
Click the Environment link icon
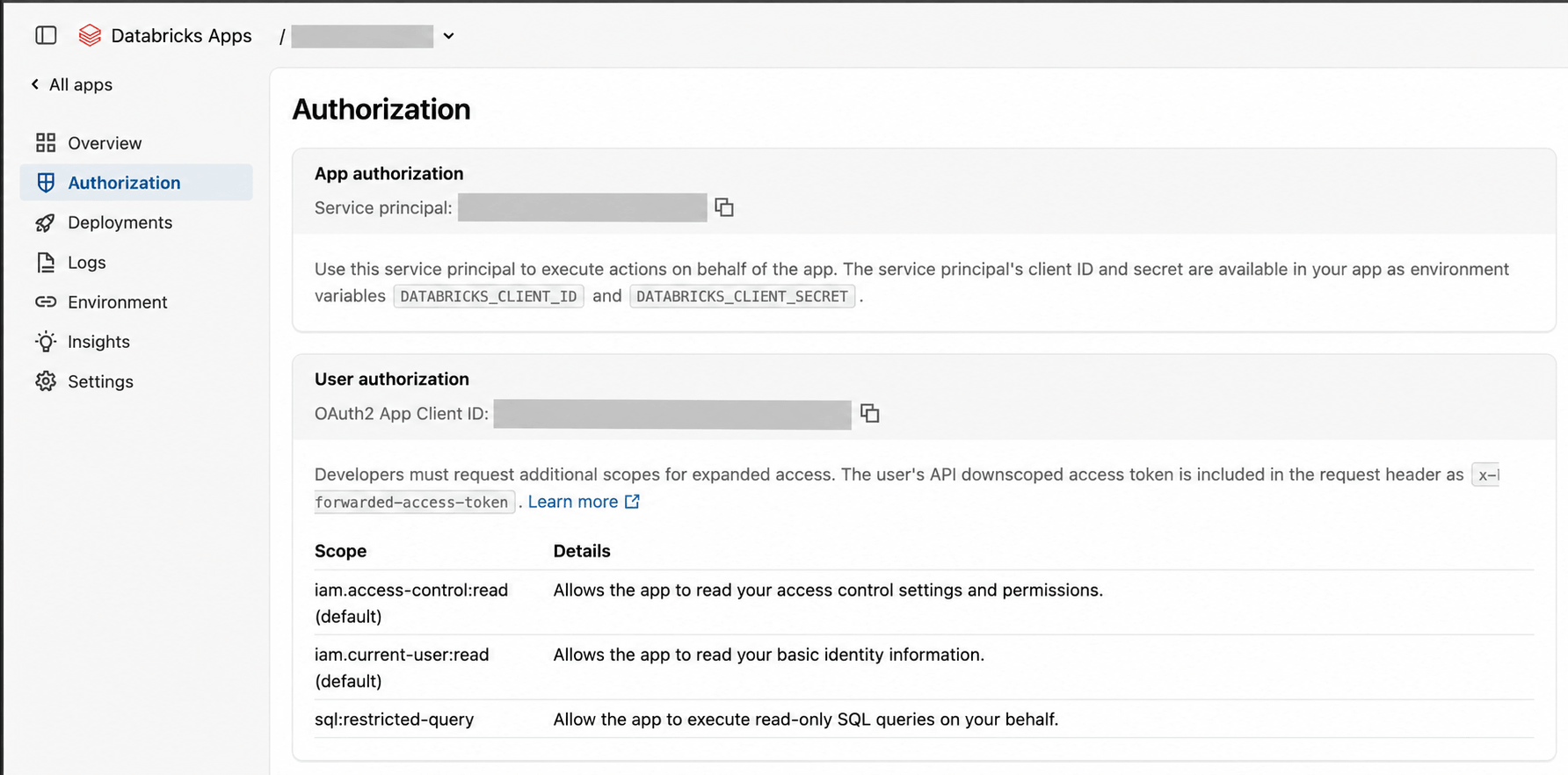pyautogui.click(x=46, y=301)
